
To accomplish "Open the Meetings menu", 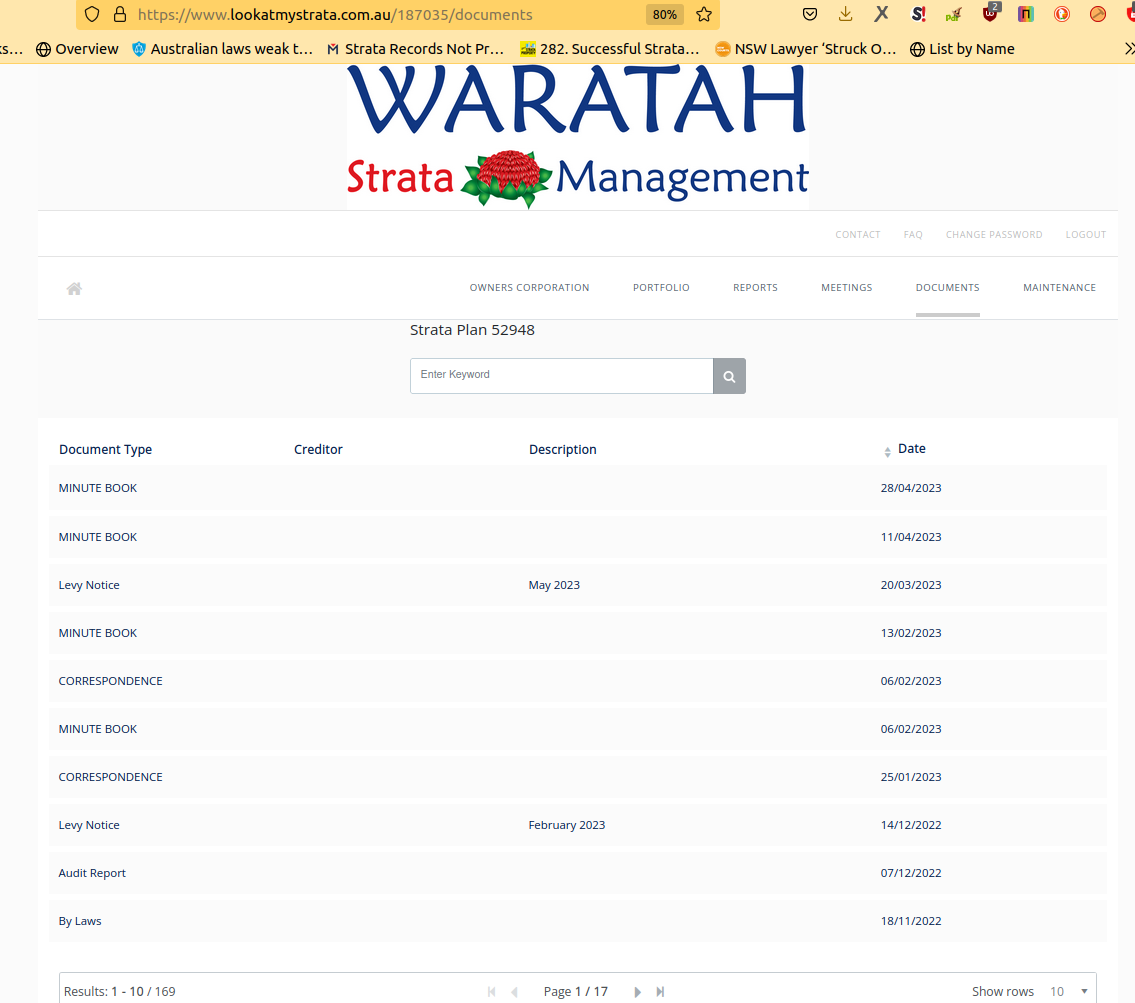I will pyautogui.click(x=846, y=288).
